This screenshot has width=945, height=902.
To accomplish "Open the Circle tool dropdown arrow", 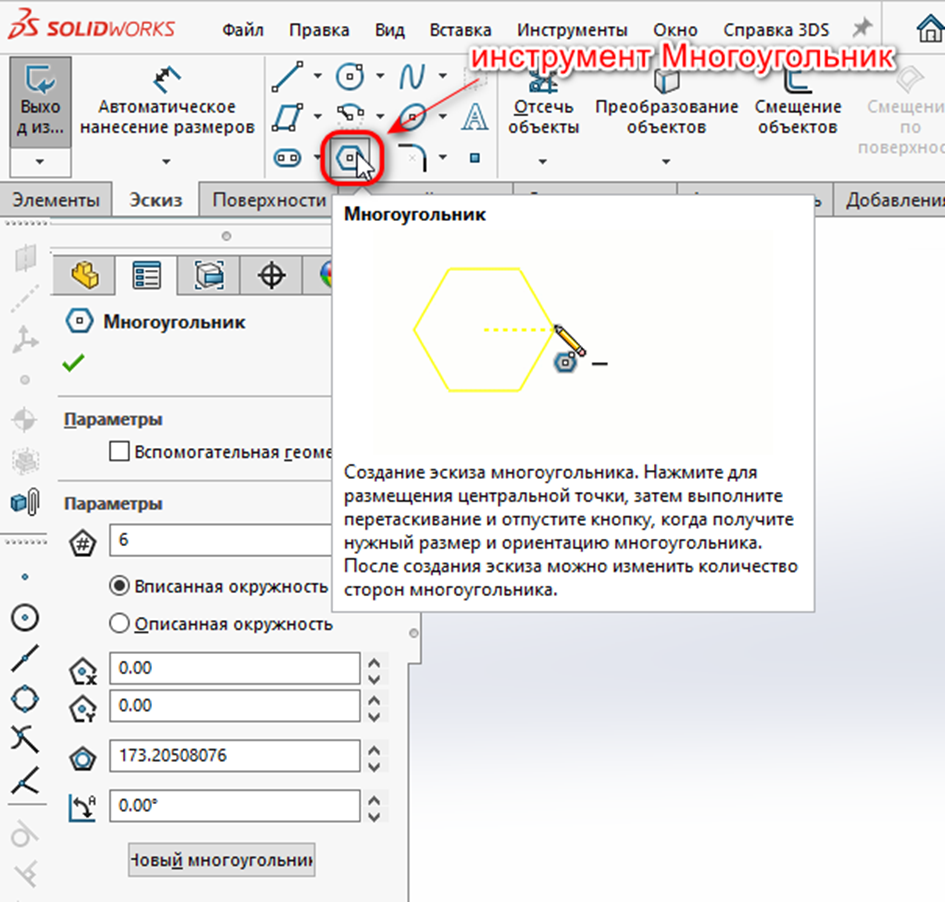I will [x=380, y=76].
